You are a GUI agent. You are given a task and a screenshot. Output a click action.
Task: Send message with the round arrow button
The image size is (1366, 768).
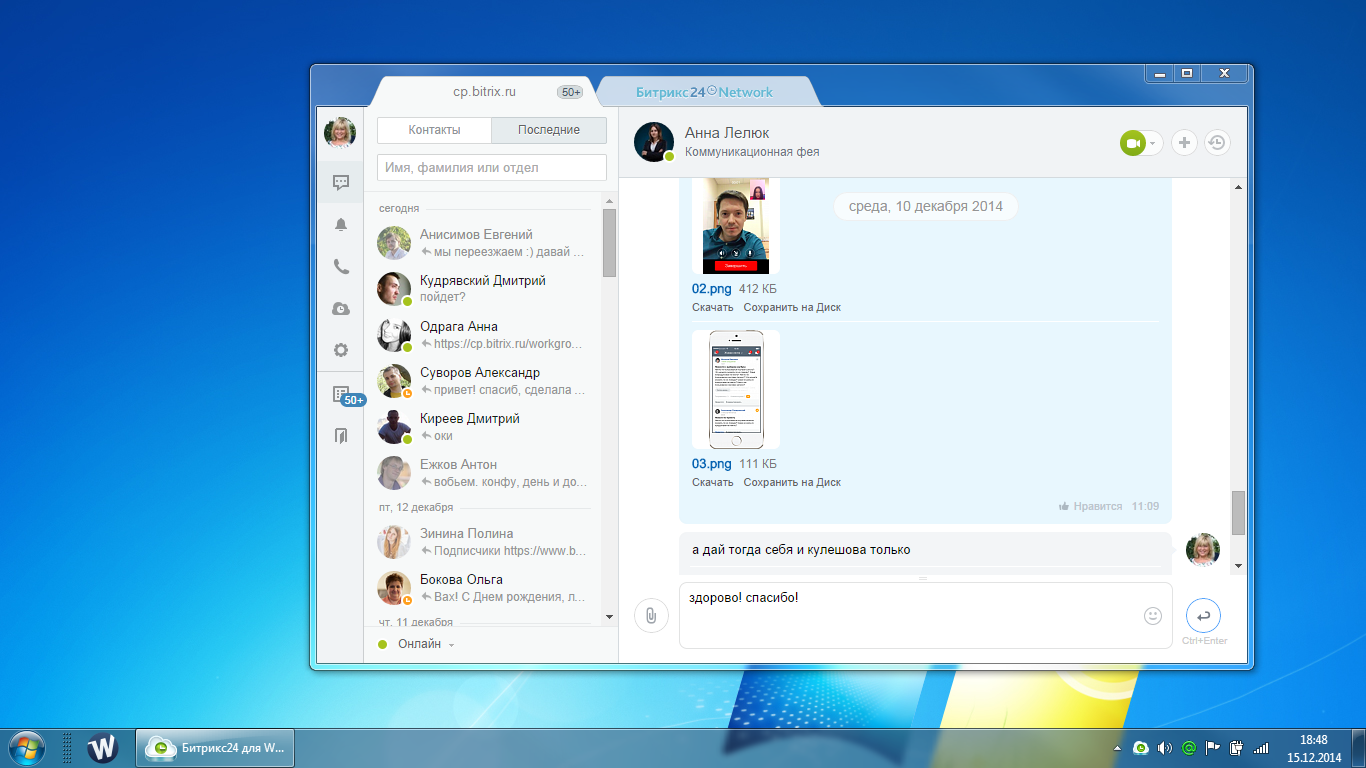click(1203, 616)
